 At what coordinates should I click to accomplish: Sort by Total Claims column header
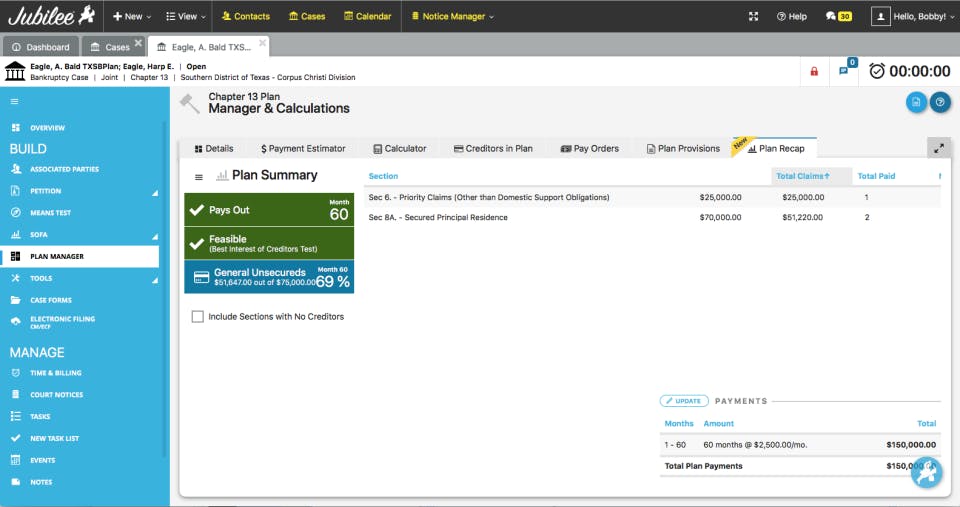click(803, 176)
